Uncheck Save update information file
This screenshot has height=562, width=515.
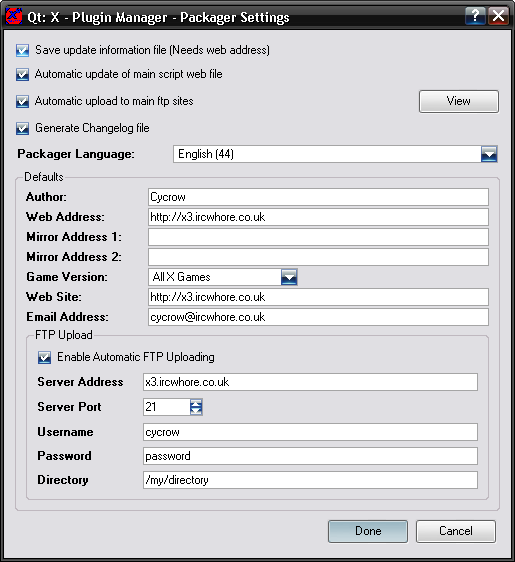coord(23,50)
